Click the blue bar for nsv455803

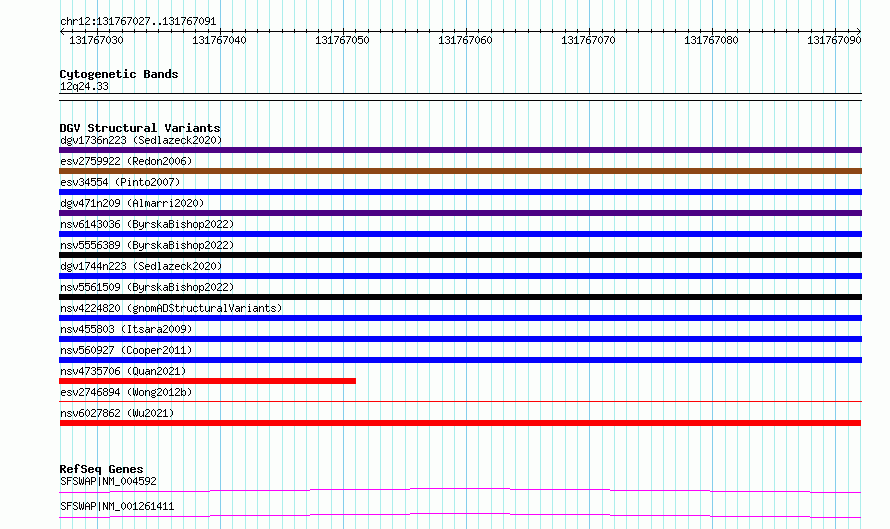tap(460, 339)
